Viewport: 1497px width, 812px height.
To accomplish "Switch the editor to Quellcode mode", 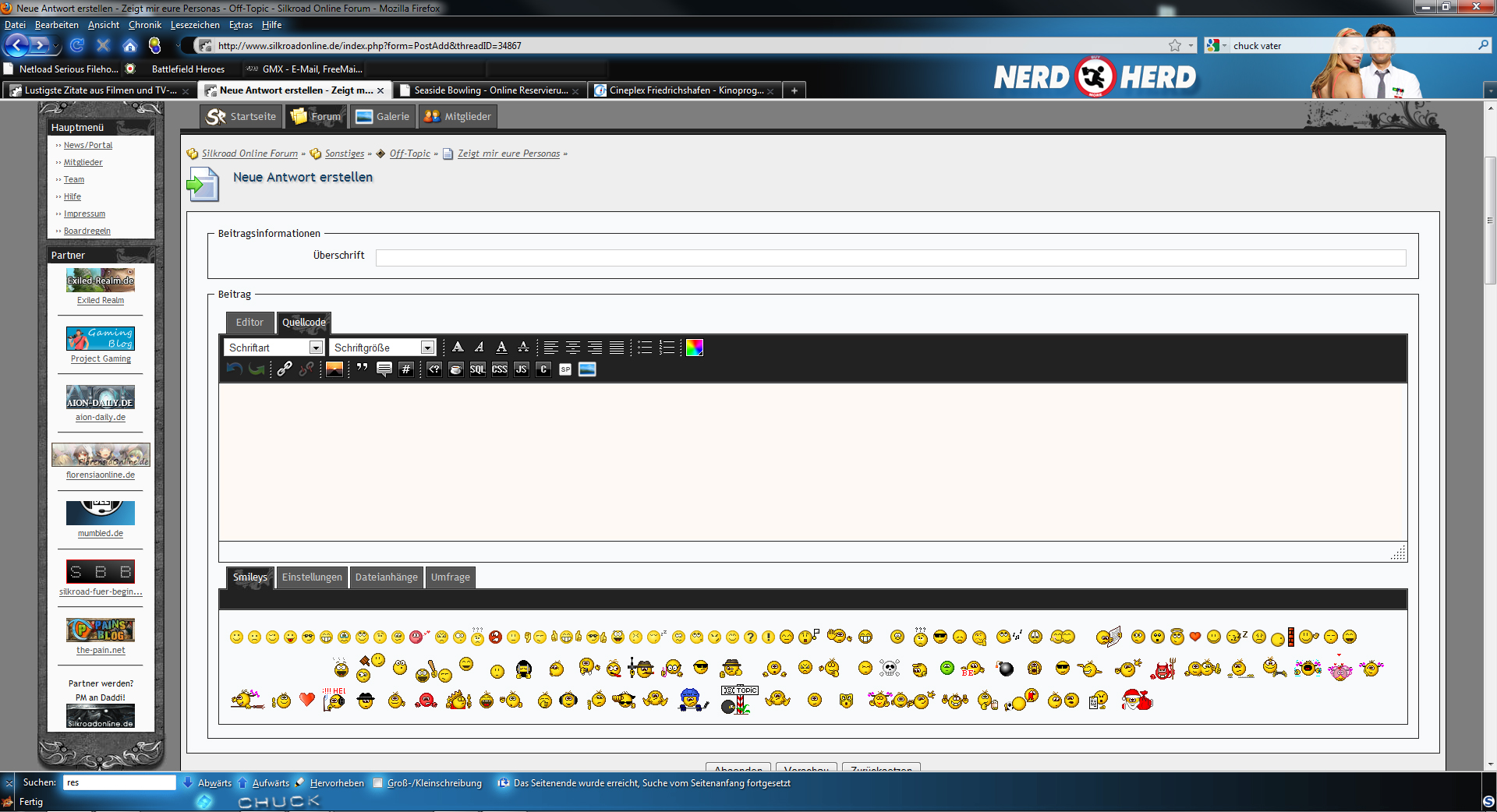I will click(303, 323).
